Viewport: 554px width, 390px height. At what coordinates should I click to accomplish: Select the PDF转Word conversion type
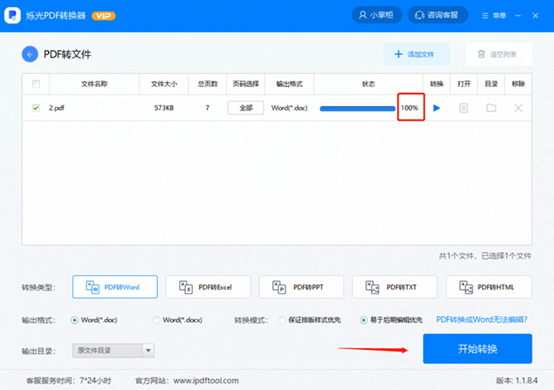(115, 287)
